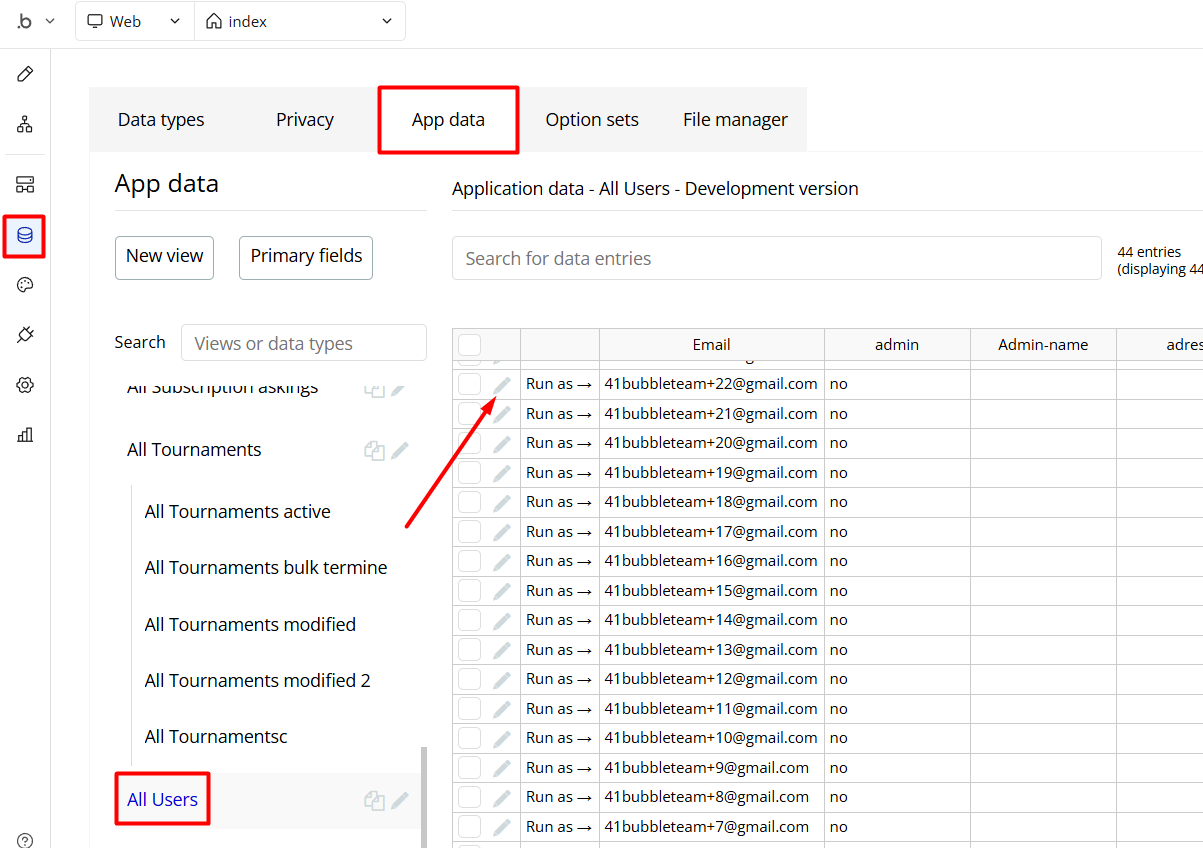Select the checkbox for 41bubbleteam+15@gmail.com row

point(470,591)
